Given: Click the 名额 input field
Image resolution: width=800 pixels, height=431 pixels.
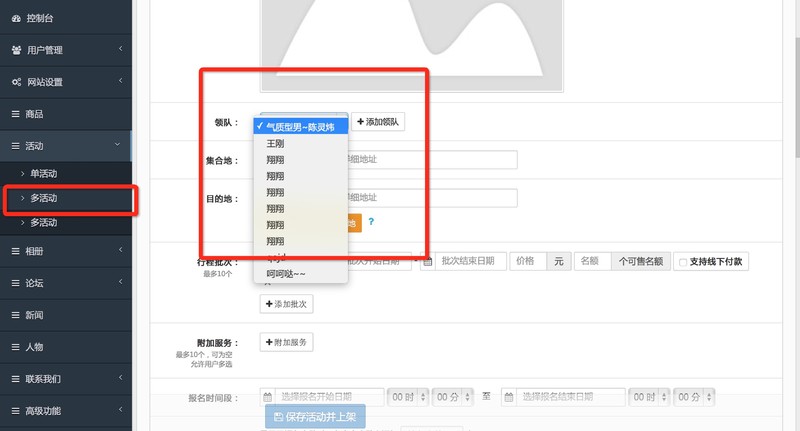Looking at the screenshot, I should point(593,261).
